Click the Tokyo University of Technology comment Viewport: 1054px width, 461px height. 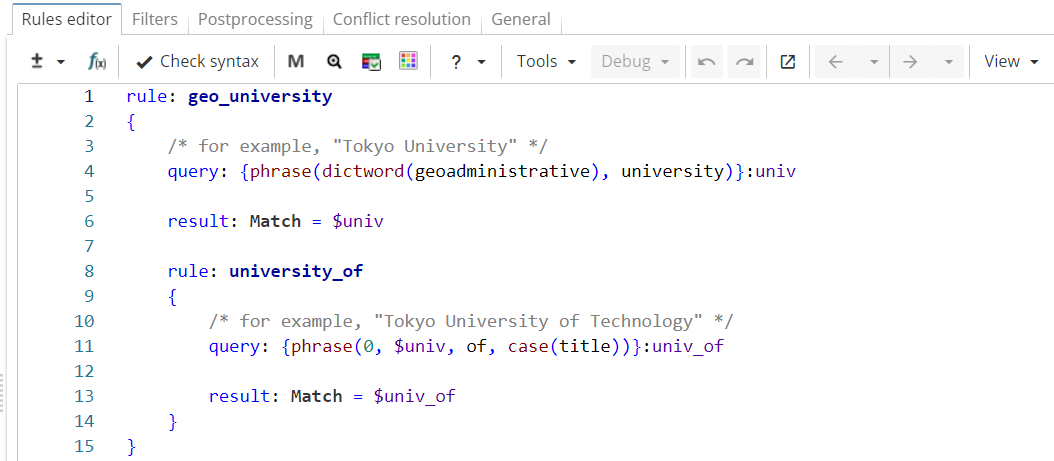(x=471, y=321)
